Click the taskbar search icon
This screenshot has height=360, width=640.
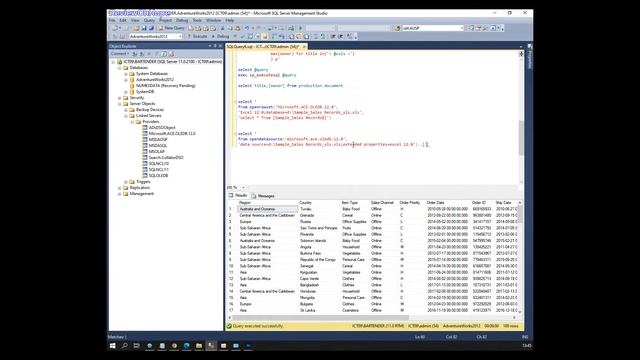pyautogui.click(x=124, y=346)
